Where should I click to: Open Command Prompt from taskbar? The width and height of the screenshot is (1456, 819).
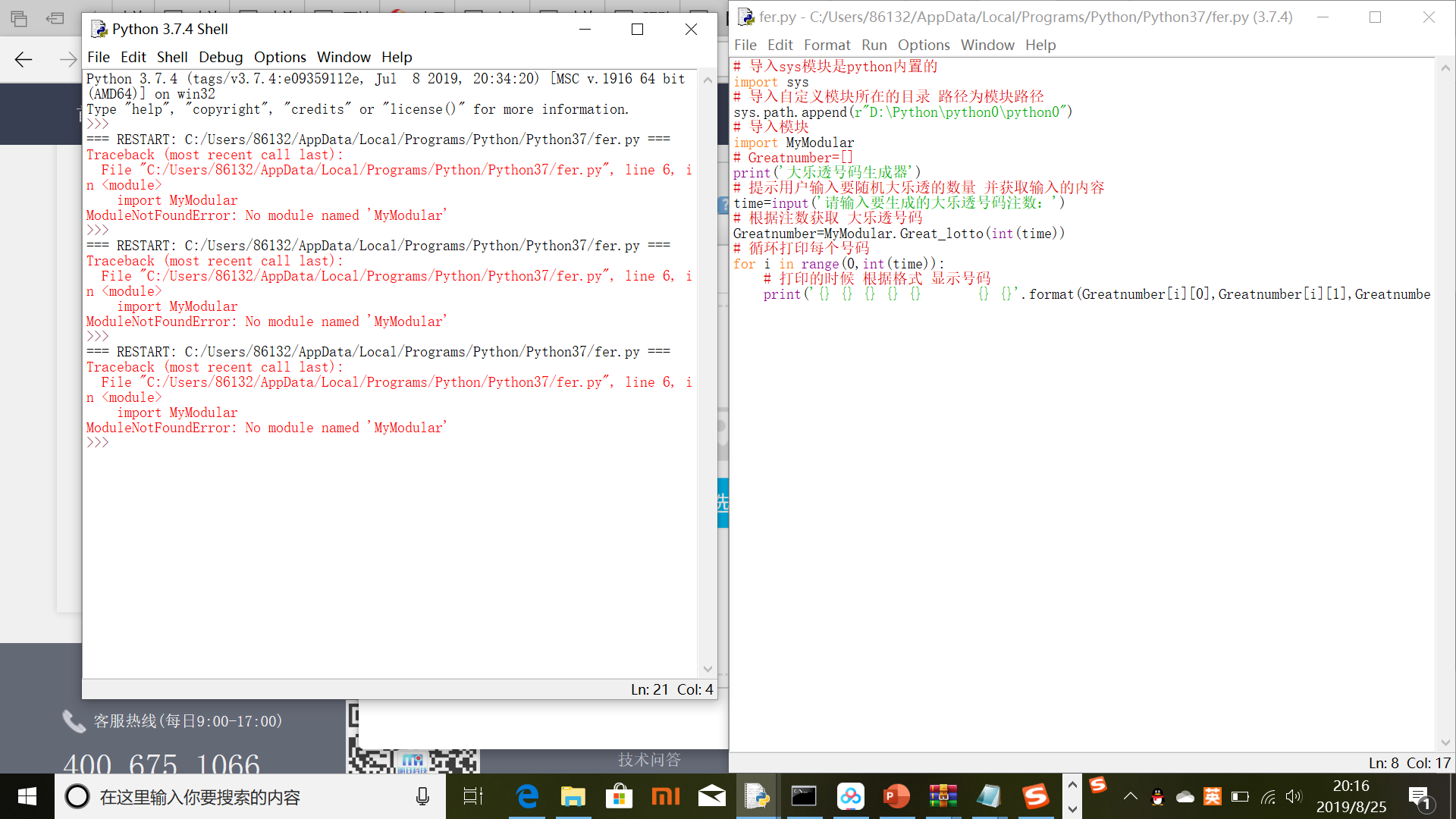click(804, 796)
